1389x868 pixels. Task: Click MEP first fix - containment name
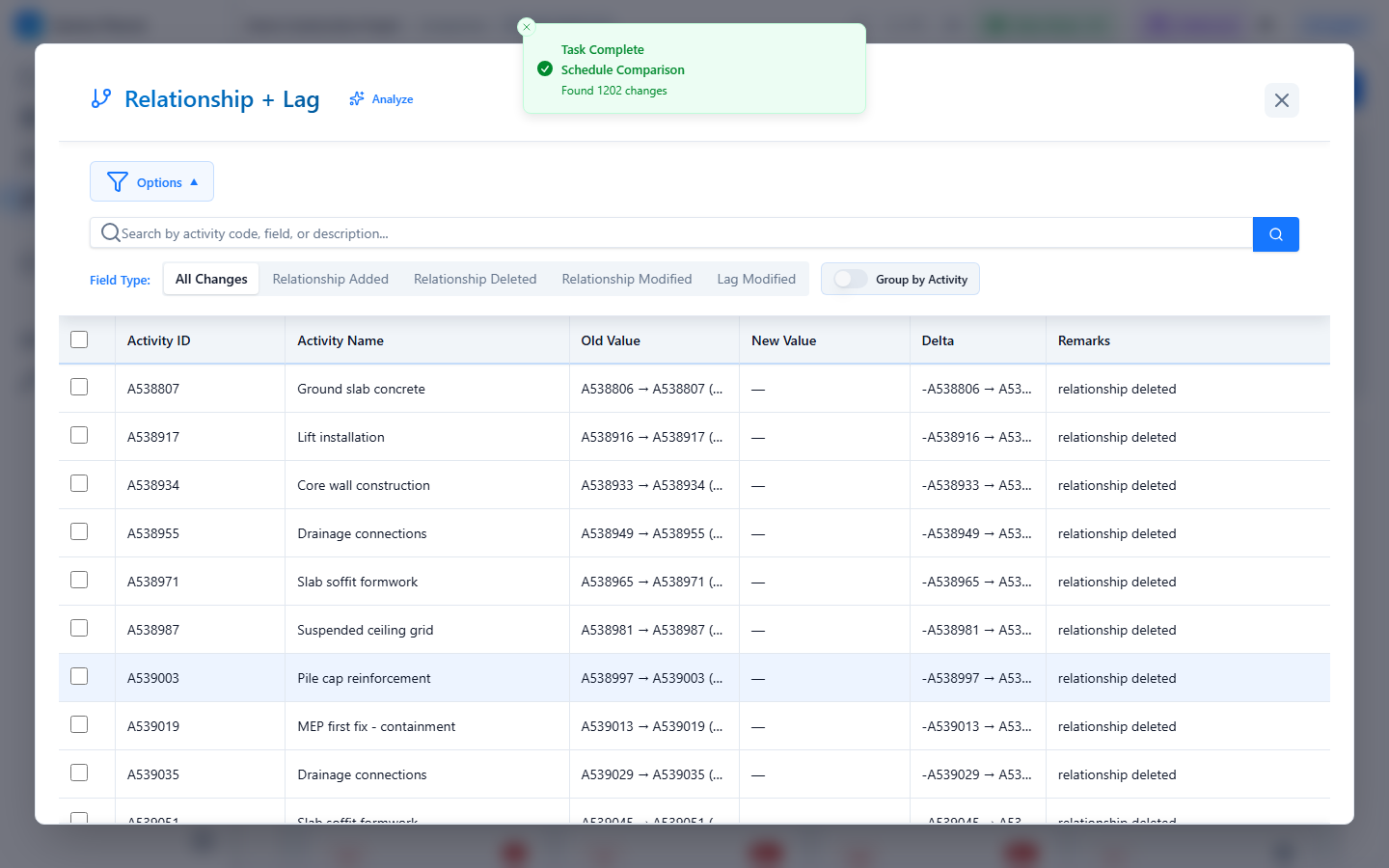coord(376,726)
